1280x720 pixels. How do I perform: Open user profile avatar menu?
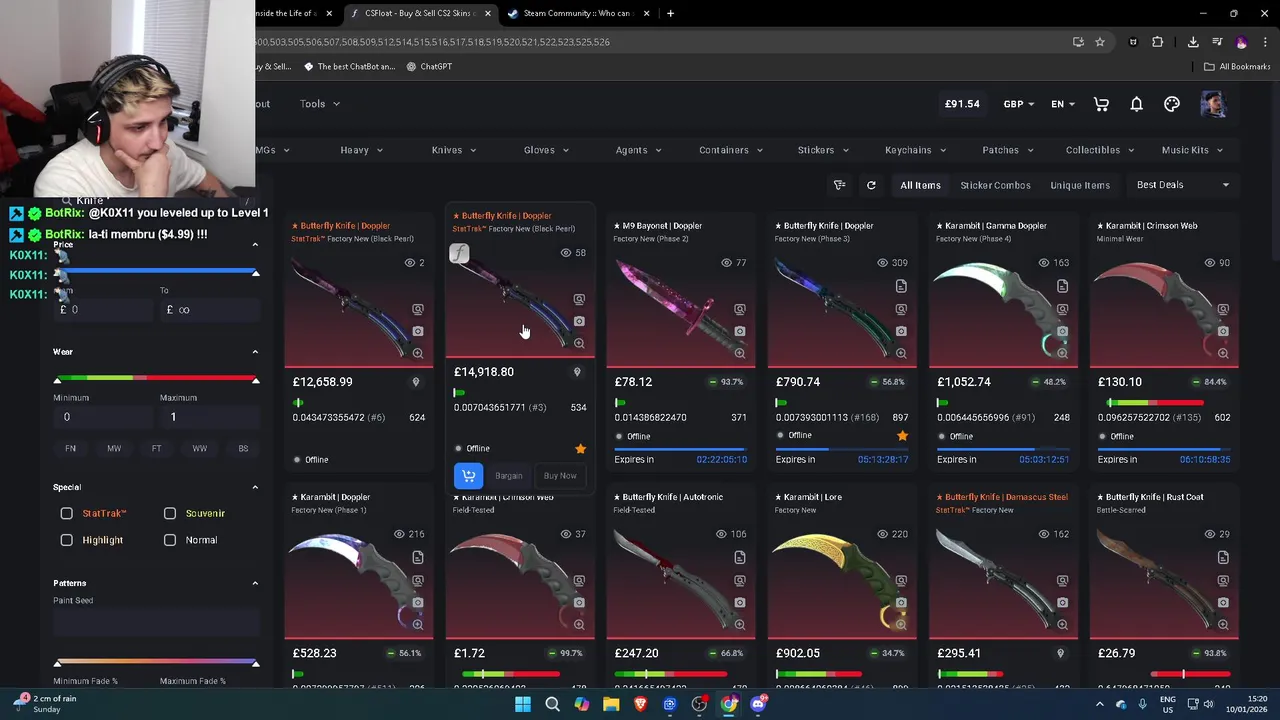click(1213, 104)
